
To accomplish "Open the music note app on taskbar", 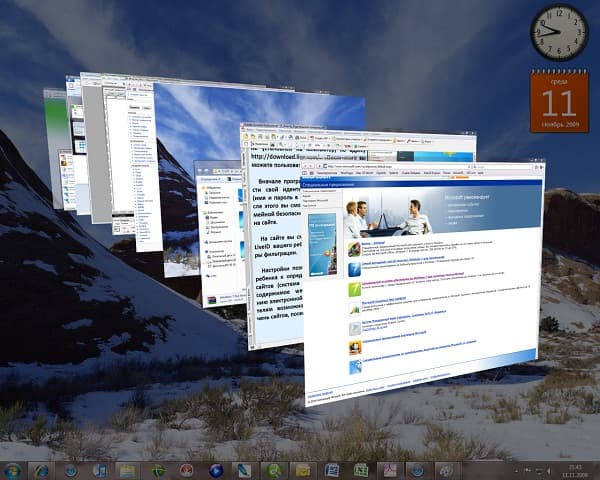I will tap(100, 470).
